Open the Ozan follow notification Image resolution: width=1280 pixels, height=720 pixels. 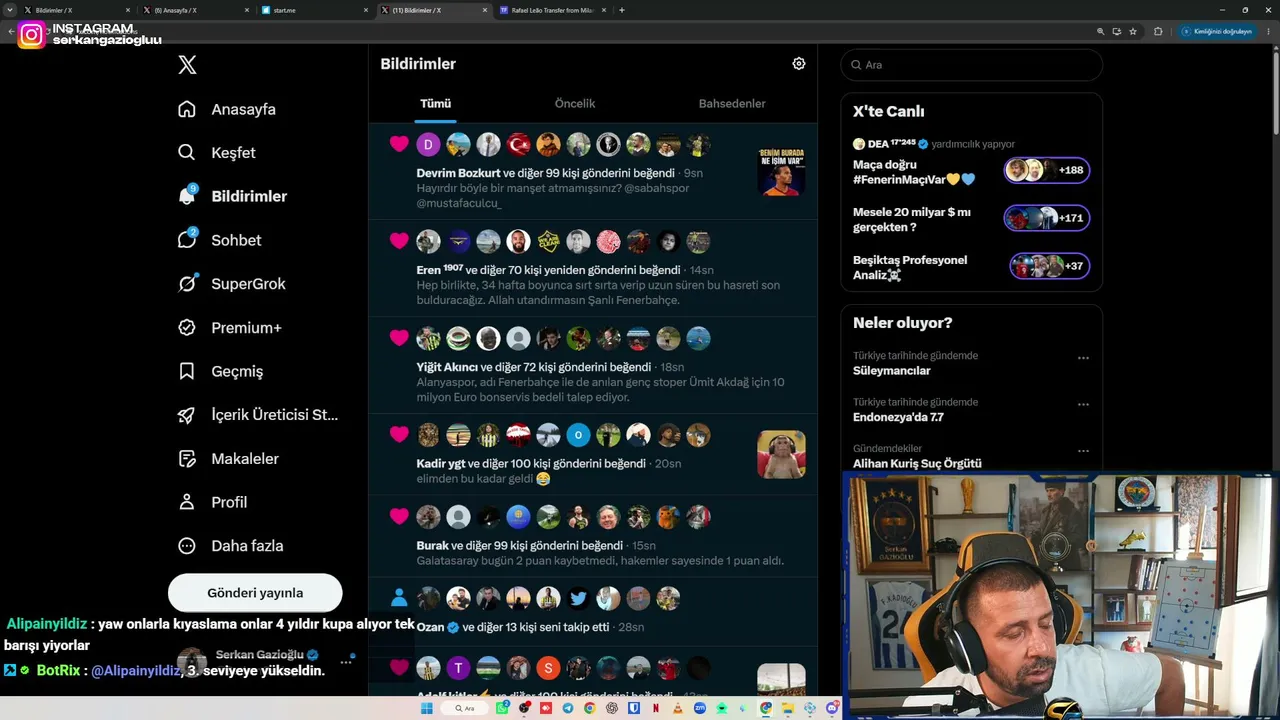(593, 612)
